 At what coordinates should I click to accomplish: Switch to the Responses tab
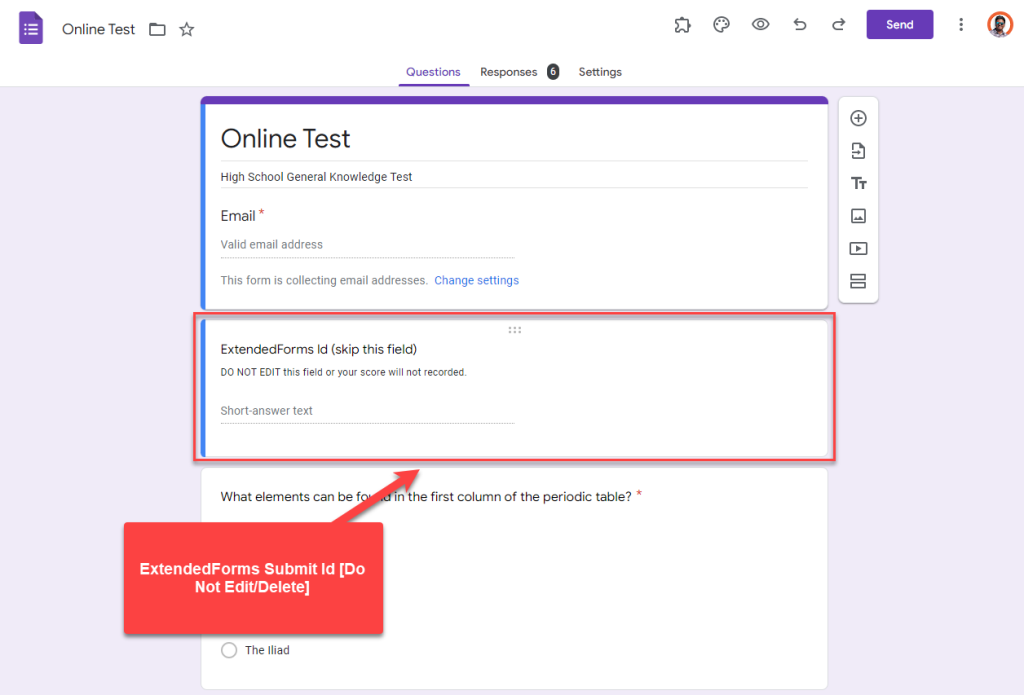[511, 72]
